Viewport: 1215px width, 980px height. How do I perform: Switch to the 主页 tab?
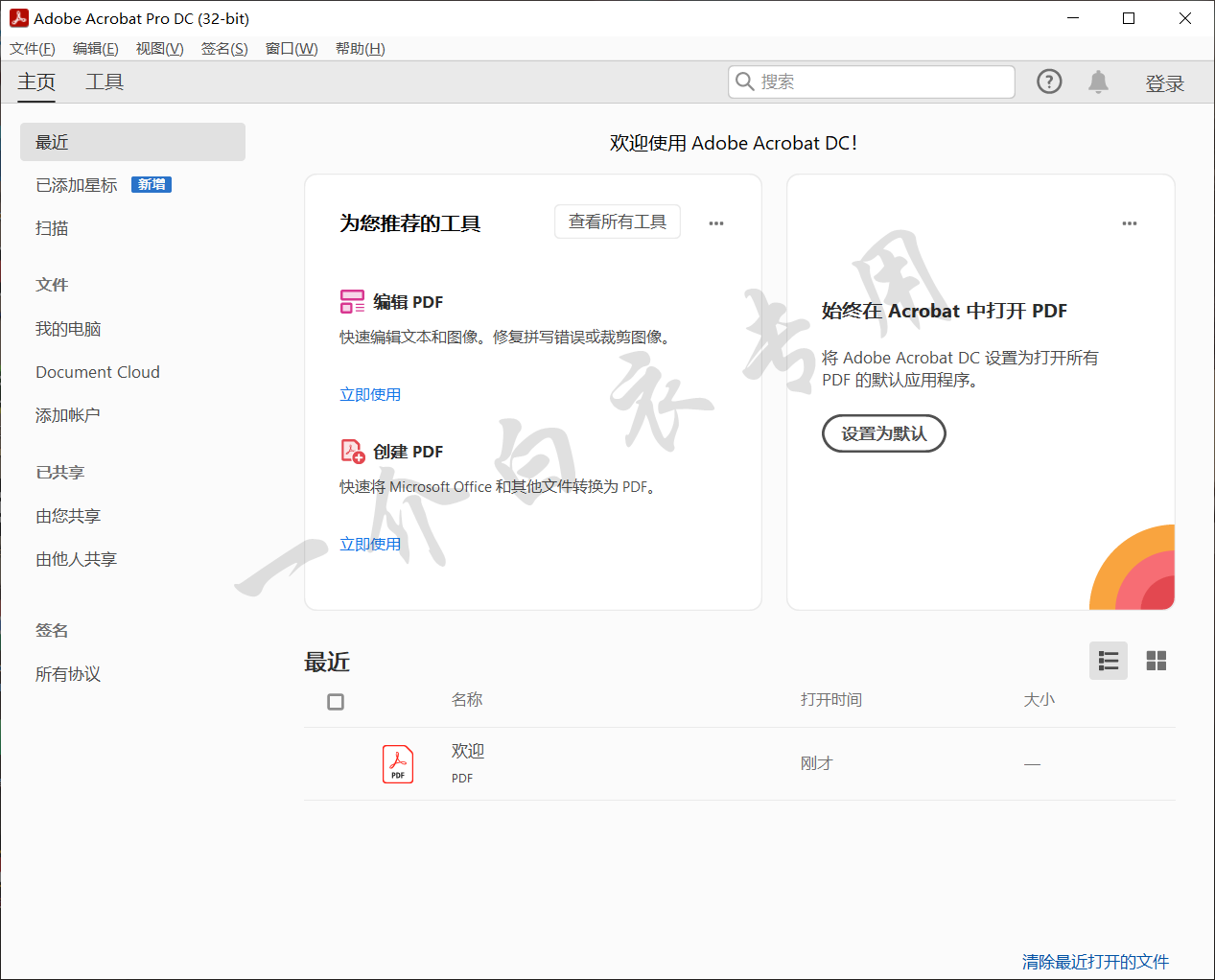pos(36,82)
